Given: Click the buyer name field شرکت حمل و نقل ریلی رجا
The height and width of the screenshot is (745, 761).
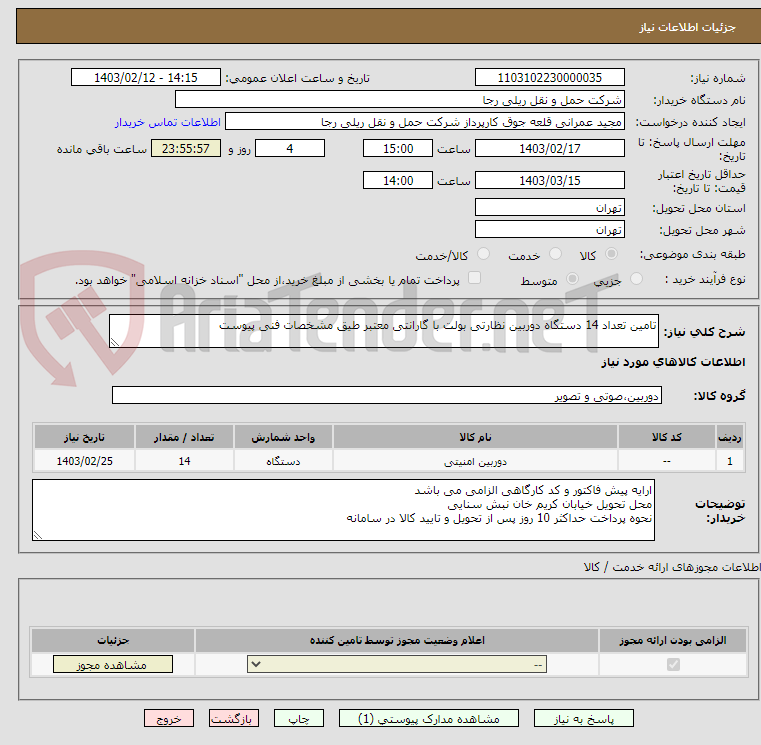Looking at the screenshot, I should click(399, 99).
